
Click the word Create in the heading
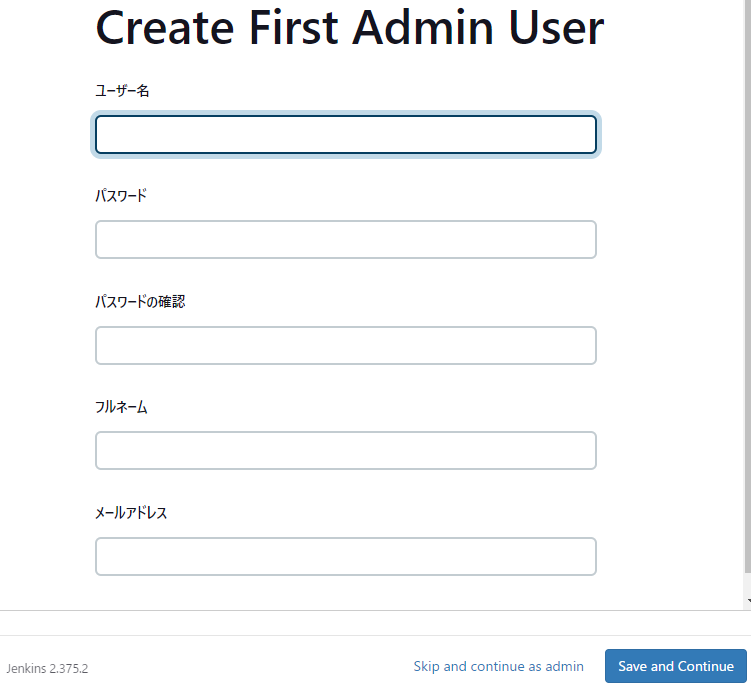(x=165, y=28)
